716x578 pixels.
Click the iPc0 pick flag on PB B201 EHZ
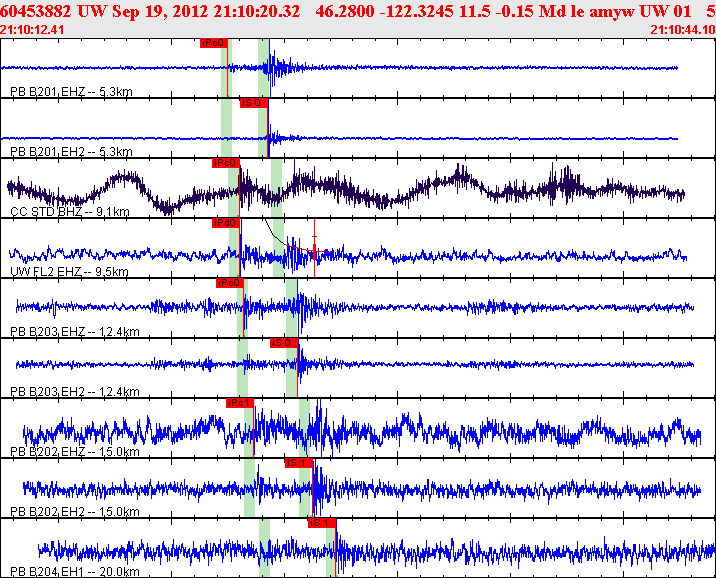[214, 44]
